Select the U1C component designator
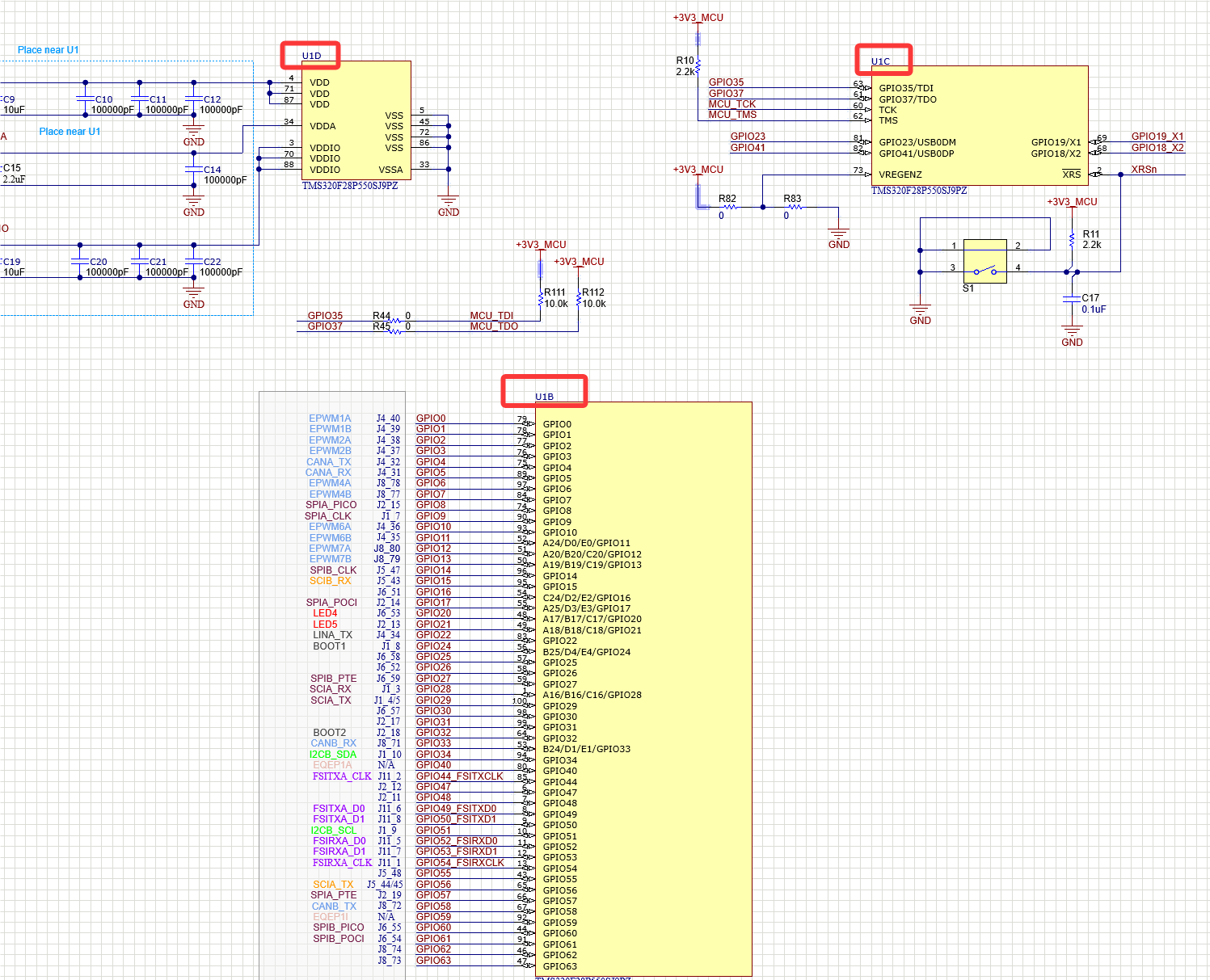Screen dimensions: 1210x980 (x=880, y=61)
